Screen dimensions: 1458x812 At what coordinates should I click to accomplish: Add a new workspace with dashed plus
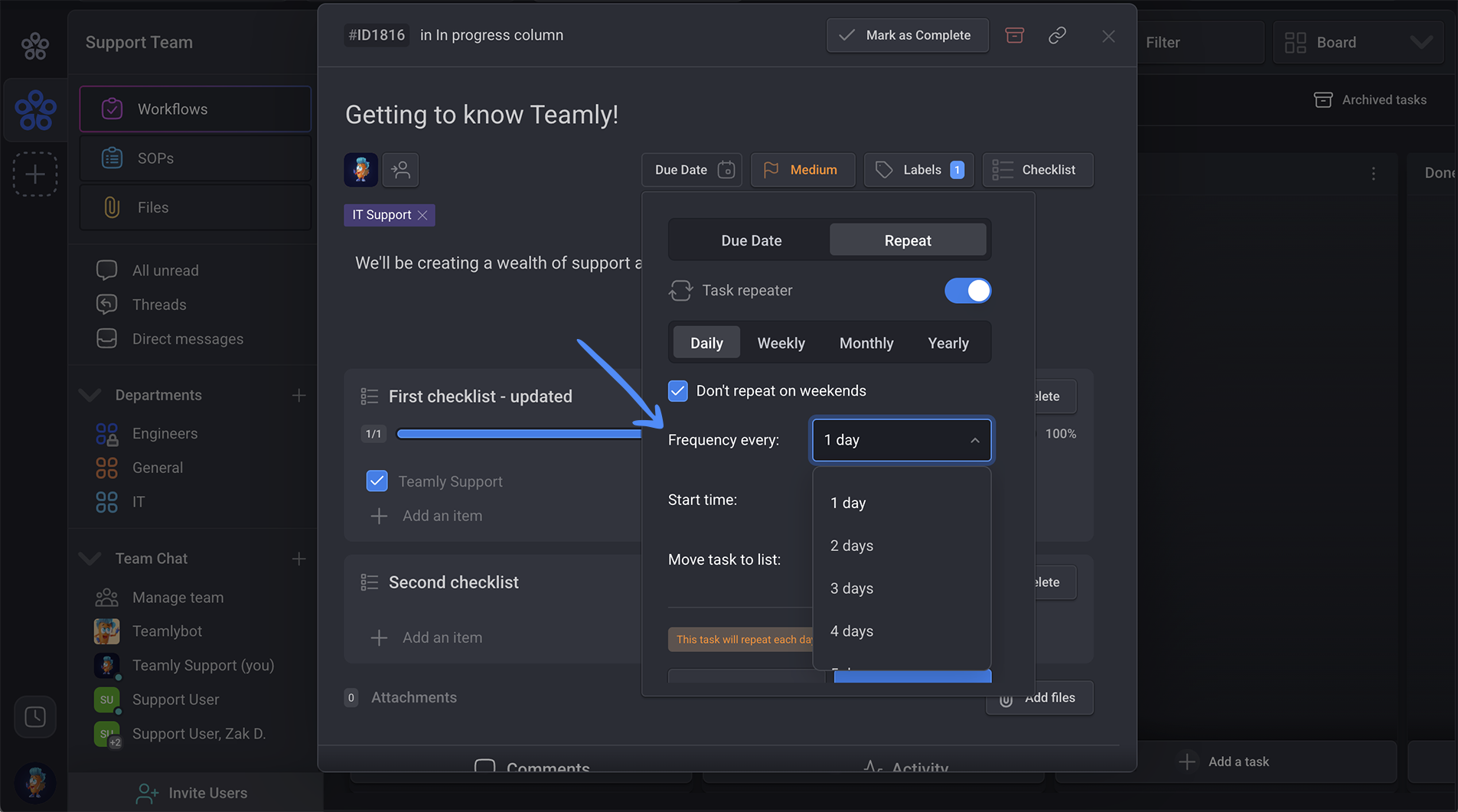(x=35, y=174)
